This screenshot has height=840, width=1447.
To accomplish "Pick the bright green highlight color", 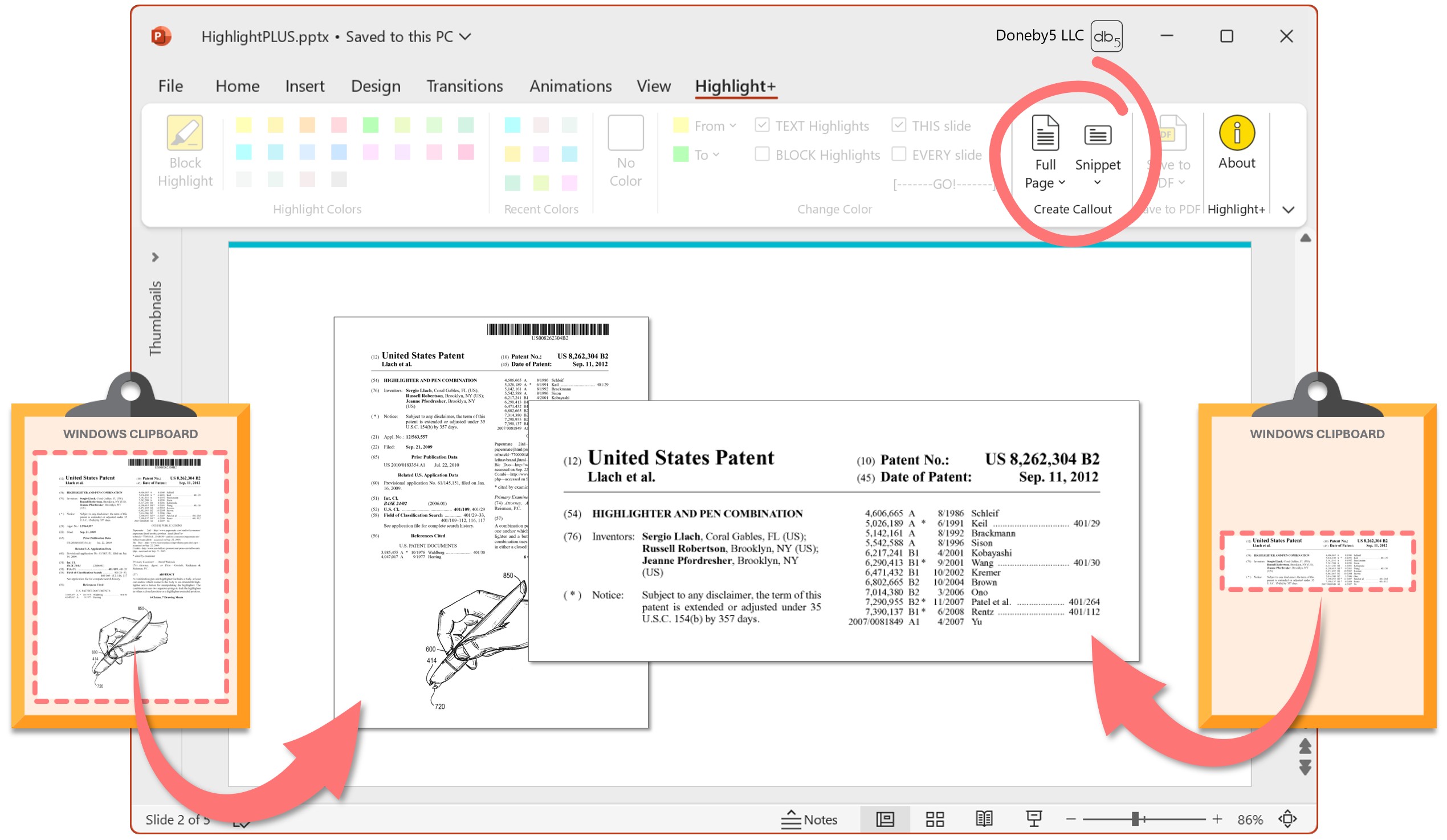I will (x=371, y=125).
